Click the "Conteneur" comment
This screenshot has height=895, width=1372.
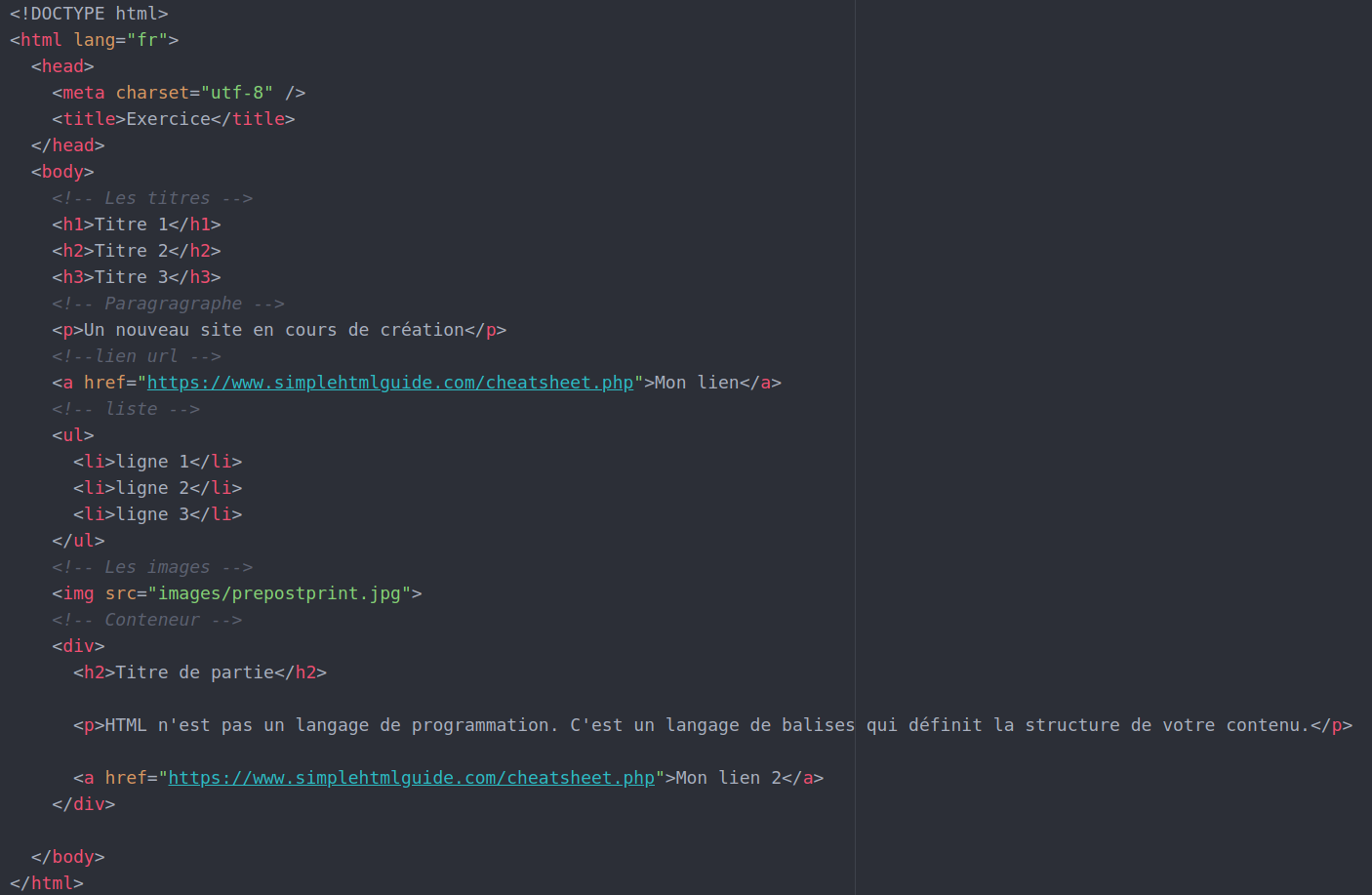point(146,620)
